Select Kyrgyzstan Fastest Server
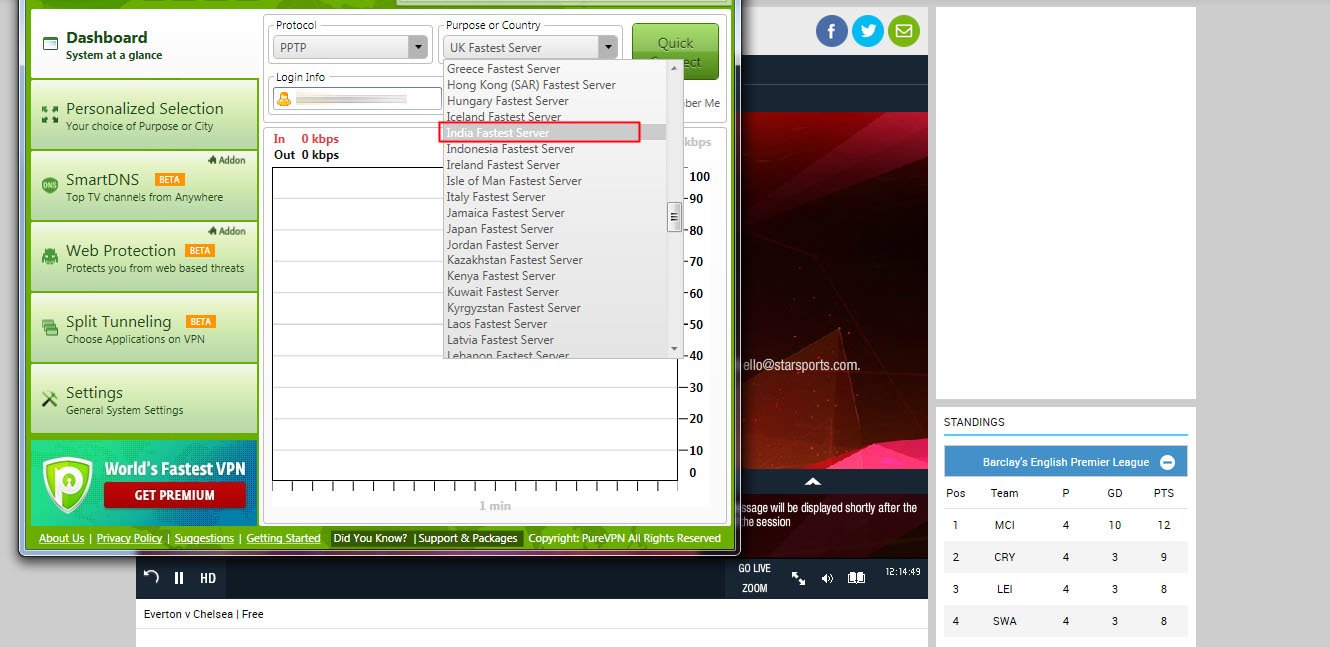The width and height of the screenshot is (1330, 647). click(555, 308)
